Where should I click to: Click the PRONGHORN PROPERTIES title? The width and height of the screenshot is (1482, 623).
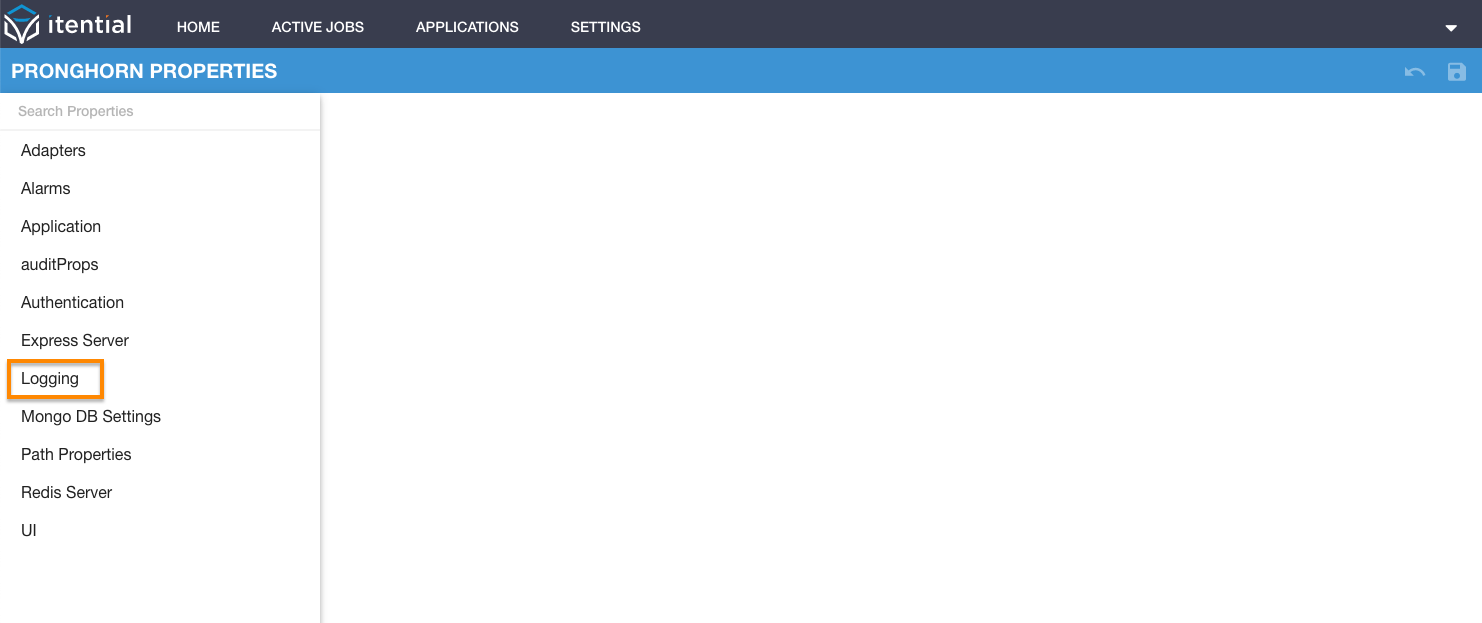tap(144, 71)
